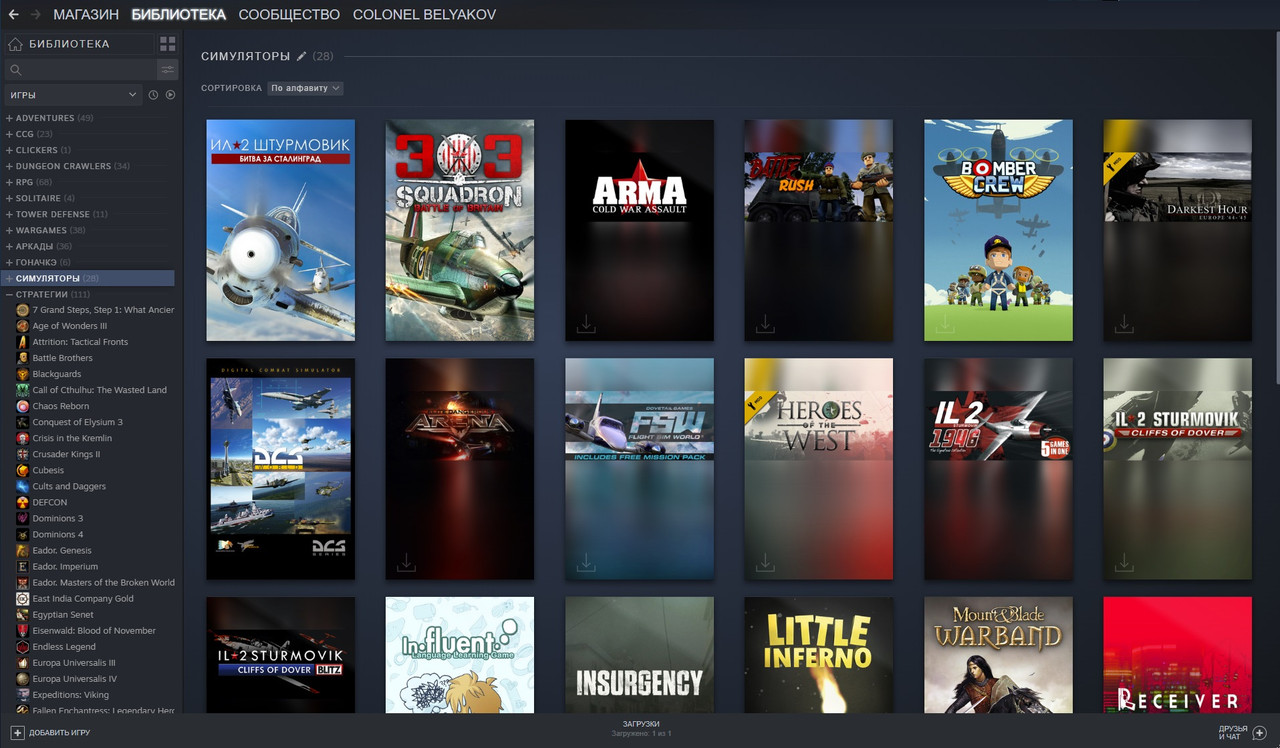Image resolution: width=1280 pixels, height=748 pixels.
Task: Select Attrition: Tactical Fronts in list
Action: (x=80, y=342)
